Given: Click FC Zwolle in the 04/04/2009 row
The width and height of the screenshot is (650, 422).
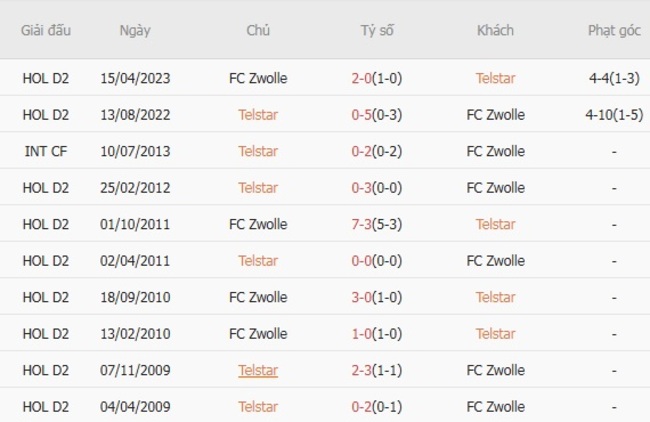Looking at the screenshot, I should click(495, 407).
